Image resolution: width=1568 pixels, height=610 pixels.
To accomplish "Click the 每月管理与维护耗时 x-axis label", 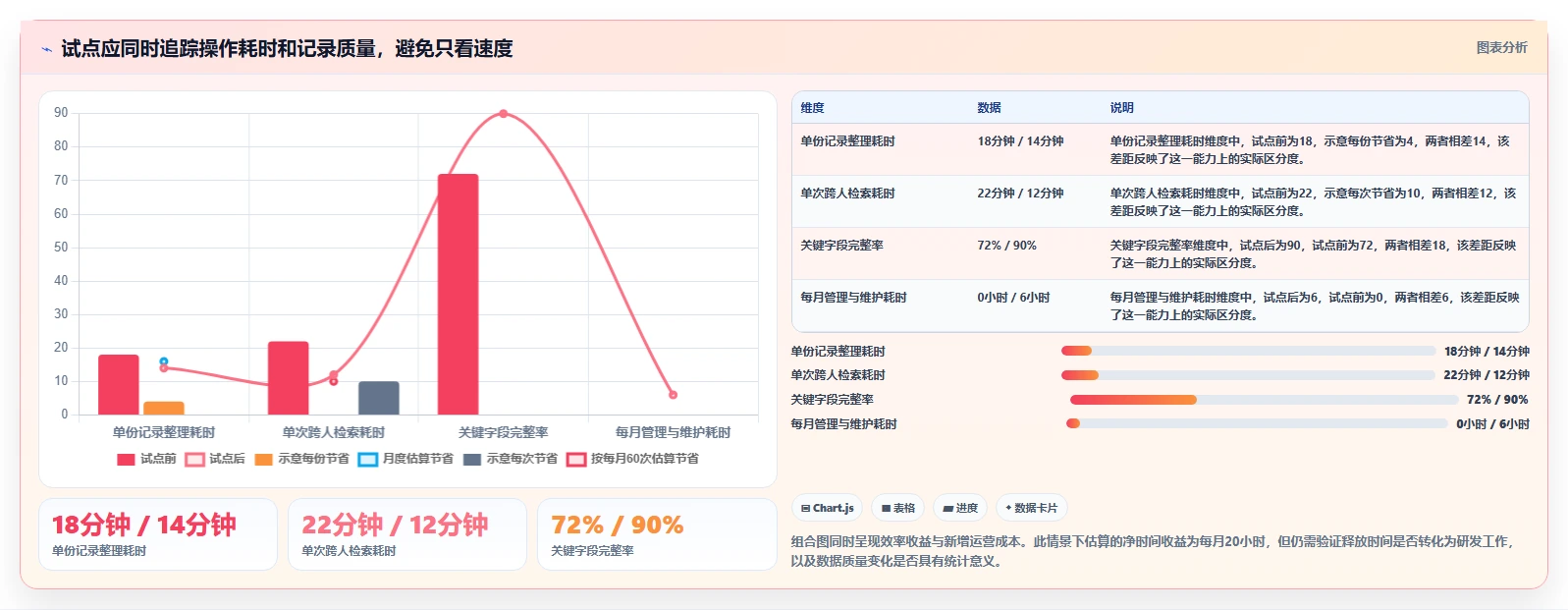I will [x=673, y=432].
